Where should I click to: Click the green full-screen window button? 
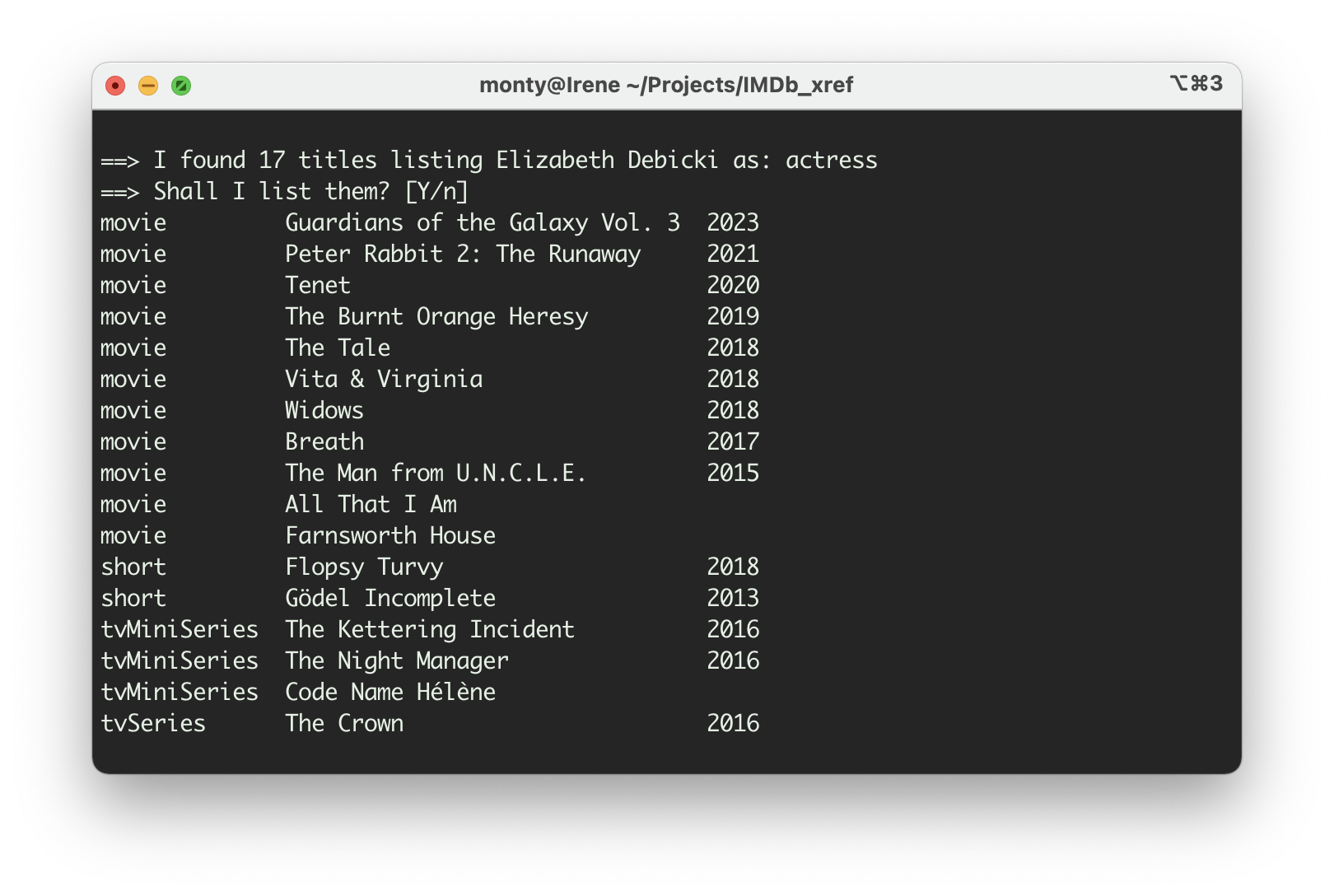181,86
